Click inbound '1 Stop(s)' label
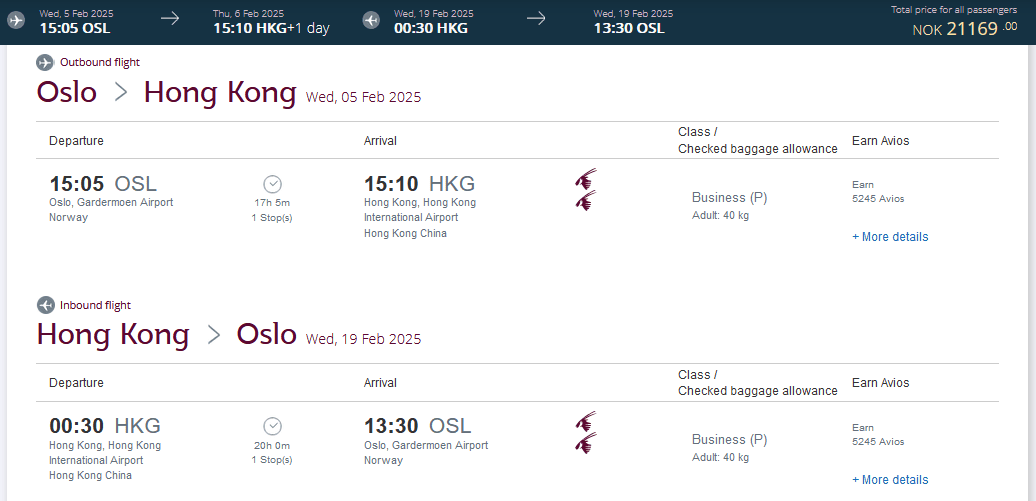Screen dimensions: 1036x501 tap(272, 460)
